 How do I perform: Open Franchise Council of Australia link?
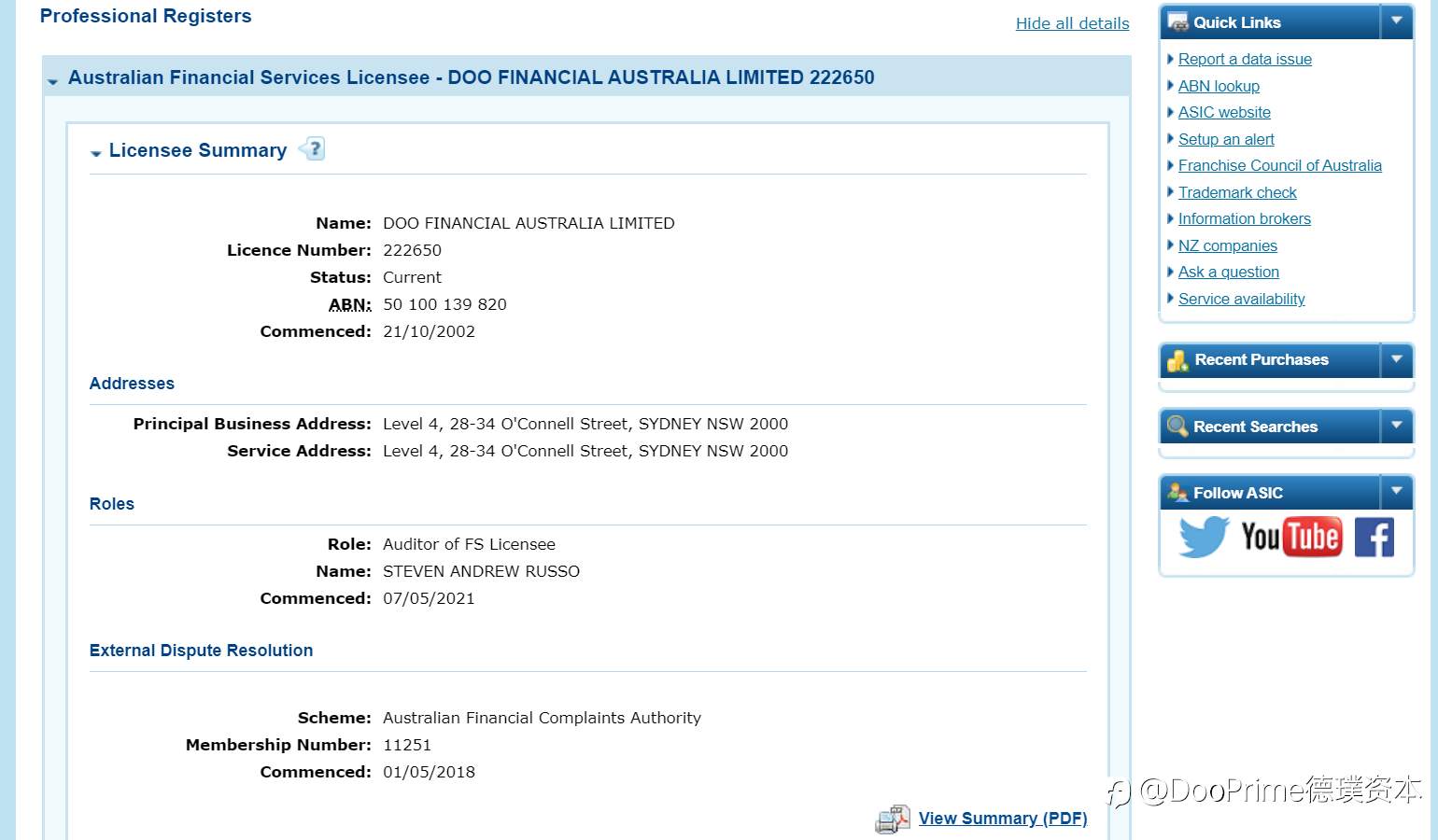point(1280,165)
